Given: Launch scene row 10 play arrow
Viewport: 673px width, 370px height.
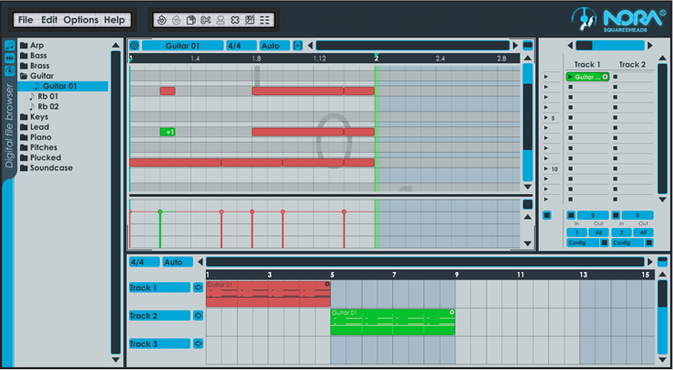Looking at the screenshot, I should pyautogui.click(x=546, y=169).
